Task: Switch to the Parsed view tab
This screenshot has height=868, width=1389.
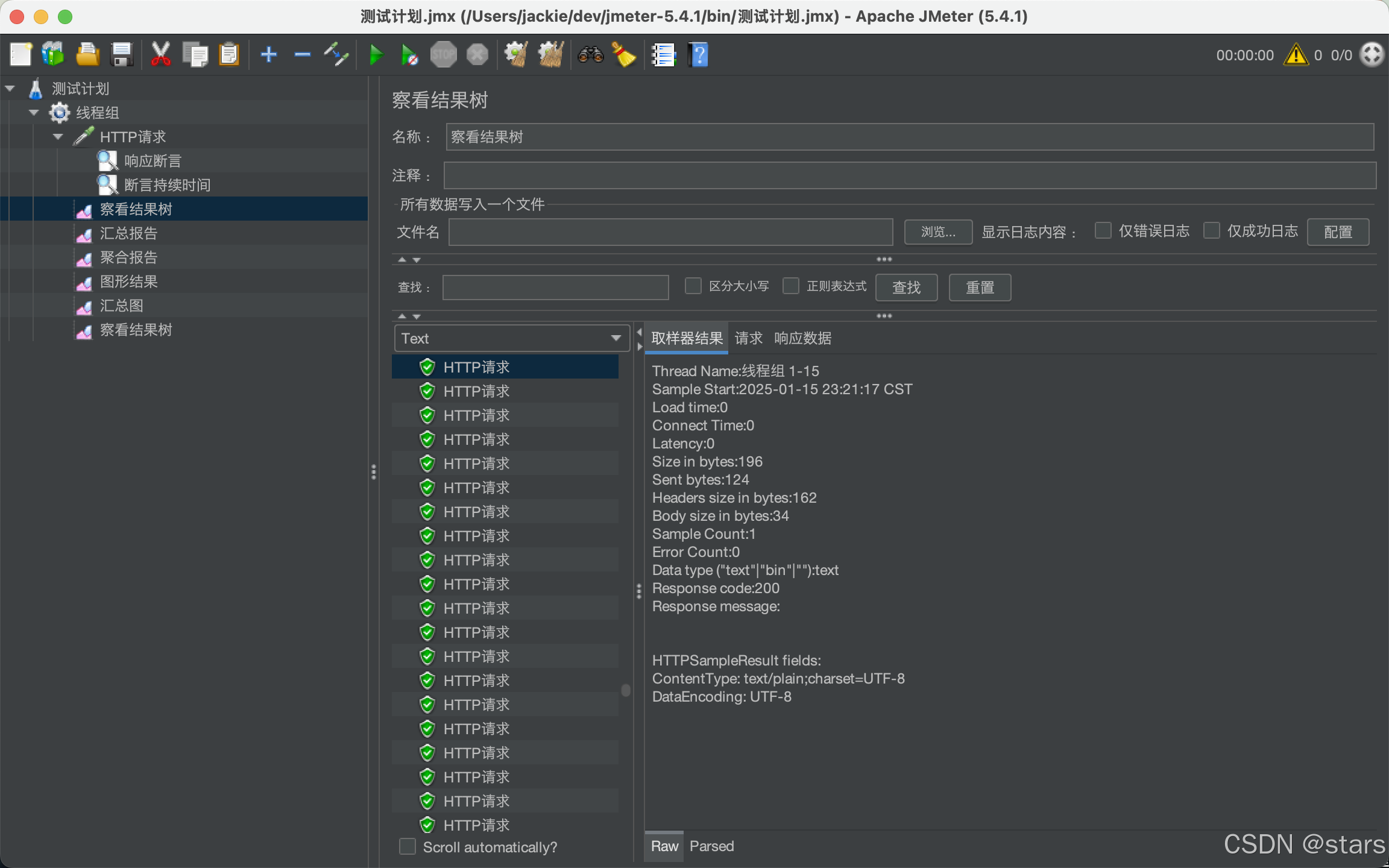Action: pos(712,846)
